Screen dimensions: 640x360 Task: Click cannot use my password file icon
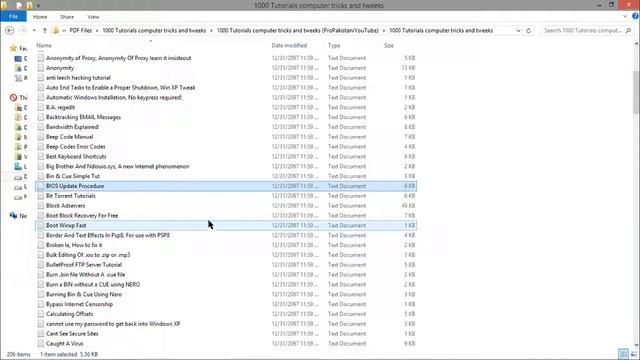tap(40, 324)
